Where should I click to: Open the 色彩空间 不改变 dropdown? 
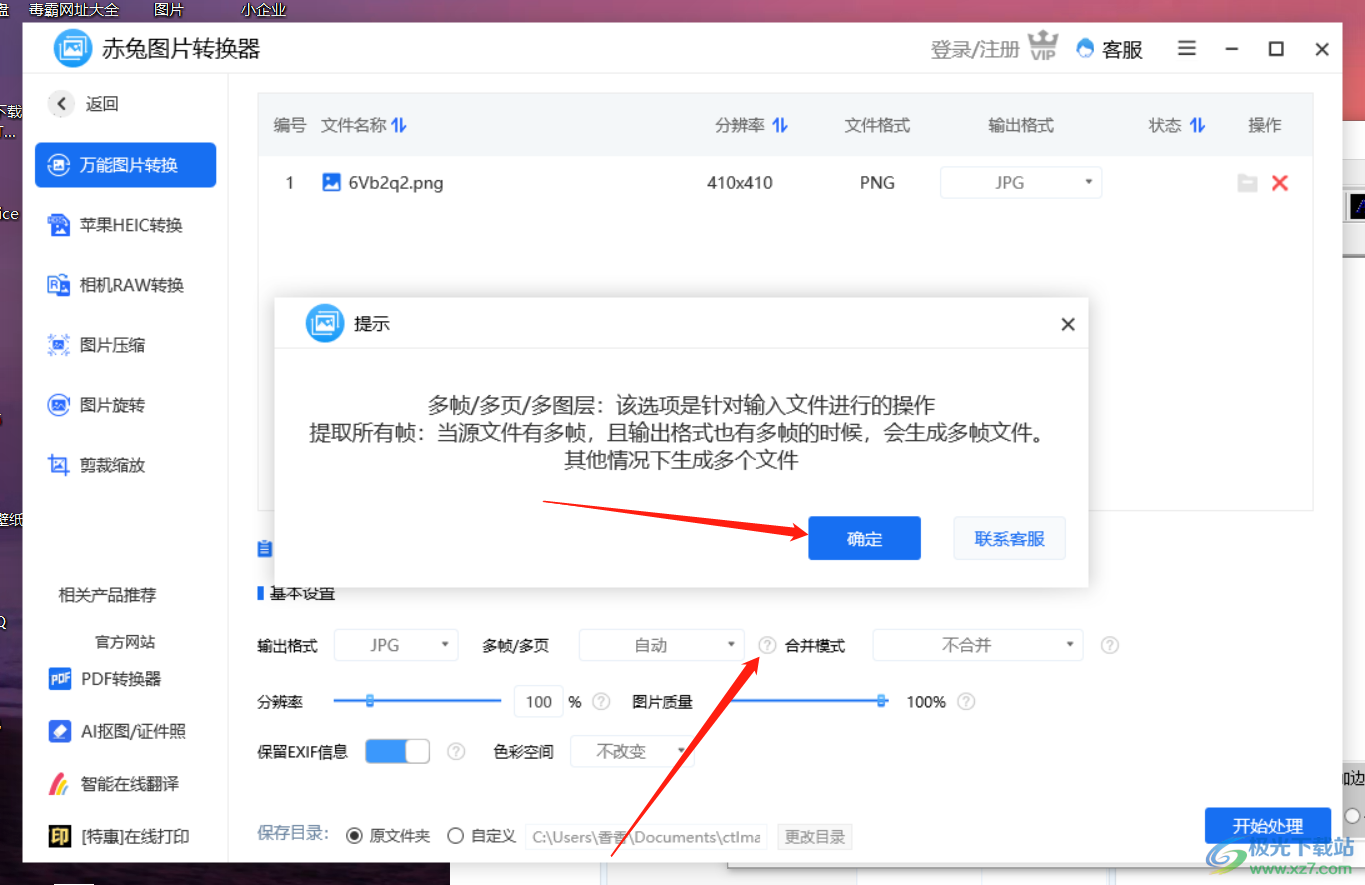tap(632, 751)
